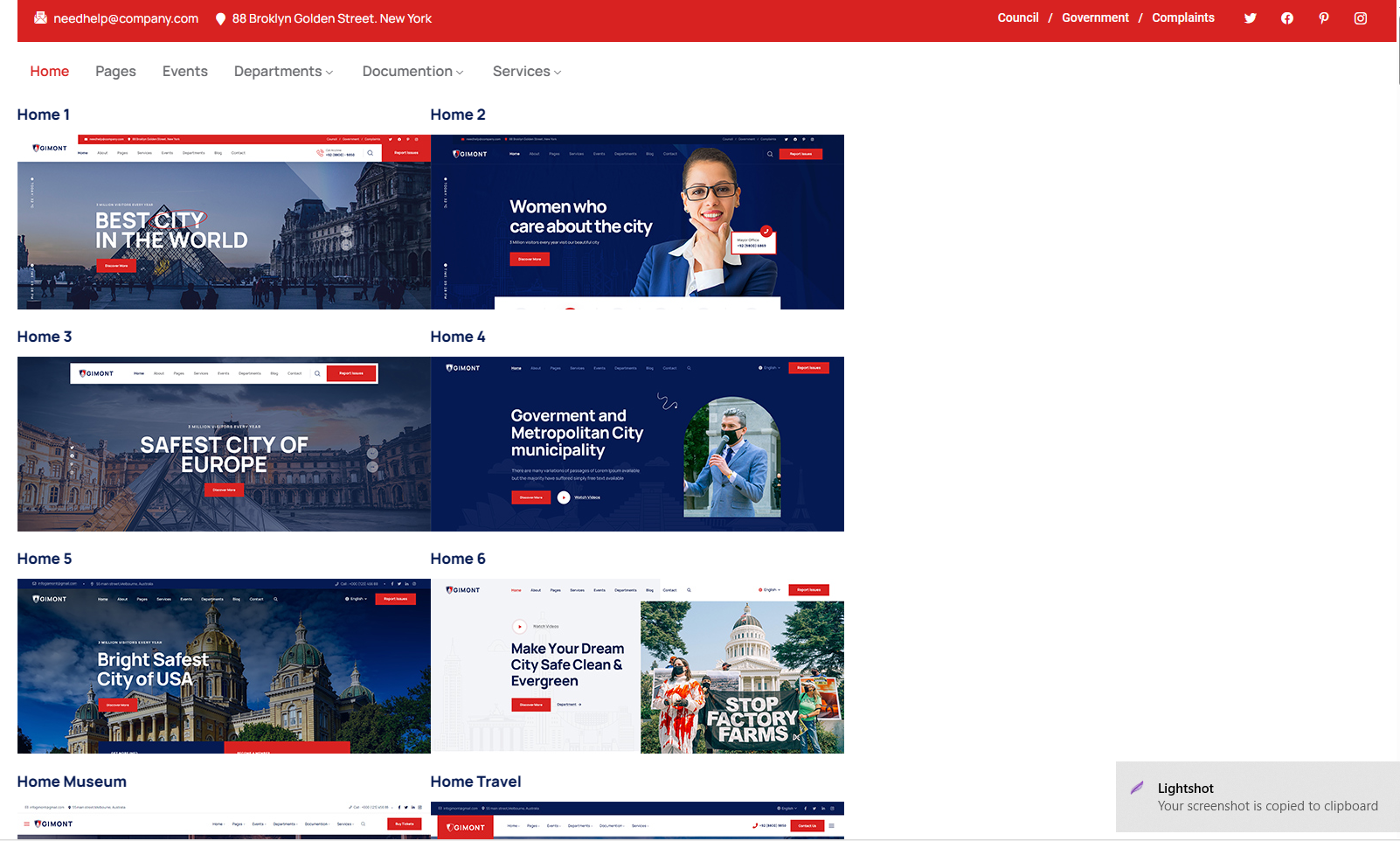This screenshot has width=1400, height=841.
Task: Open the Facebook social icon
Action: [1287, 17]
